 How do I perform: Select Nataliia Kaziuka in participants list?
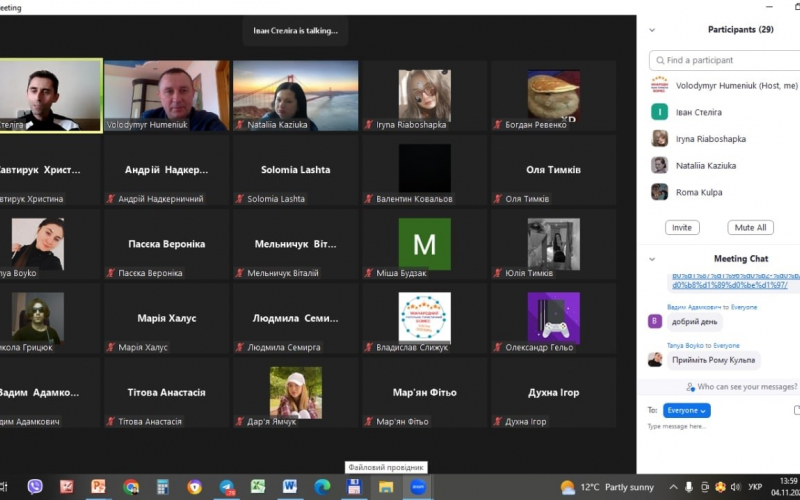[724, 165]
